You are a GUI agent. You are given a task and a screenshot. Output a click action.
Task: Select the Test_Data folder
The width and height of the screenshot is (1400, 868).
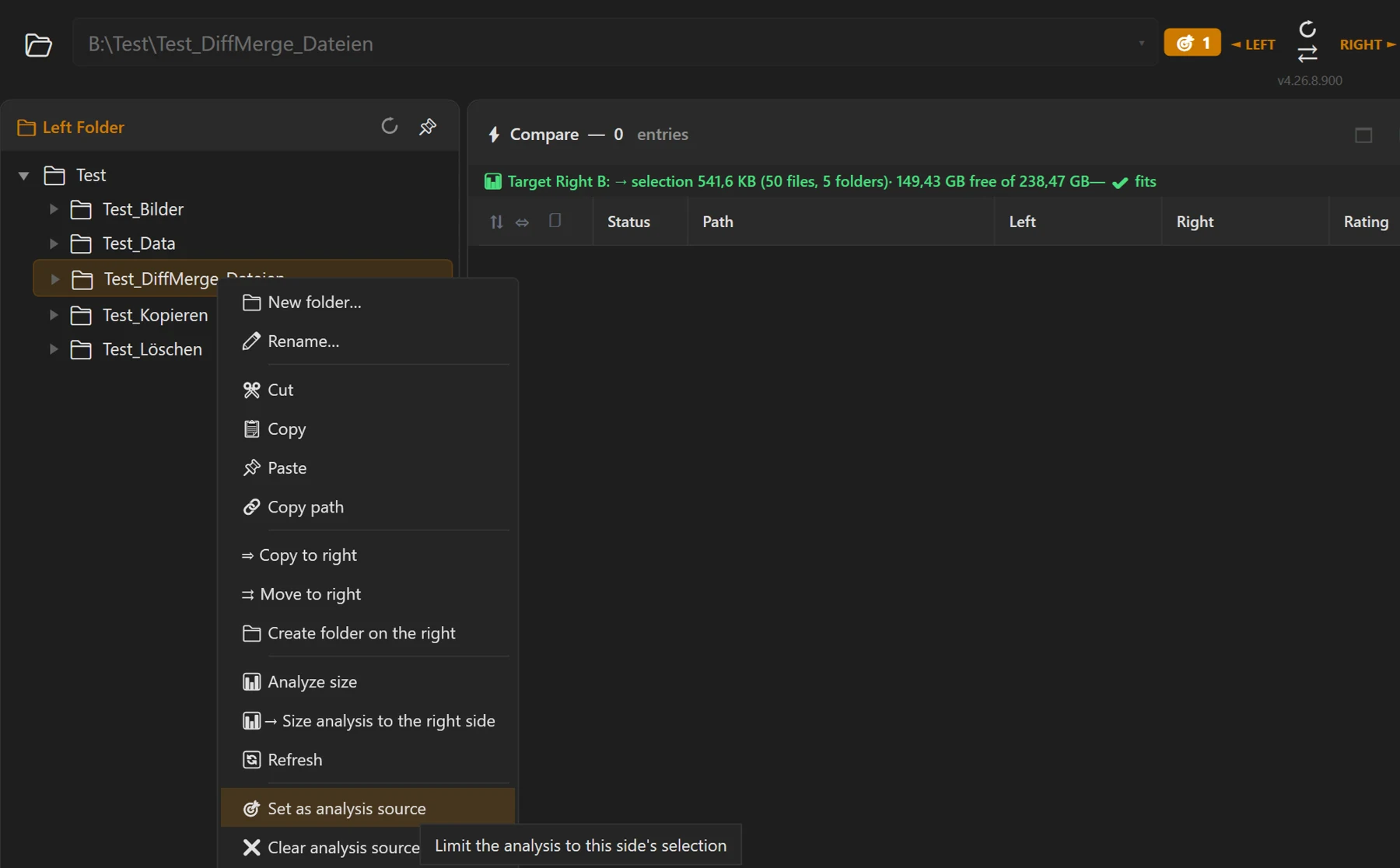pyautogui.click(x=139, y=243)
